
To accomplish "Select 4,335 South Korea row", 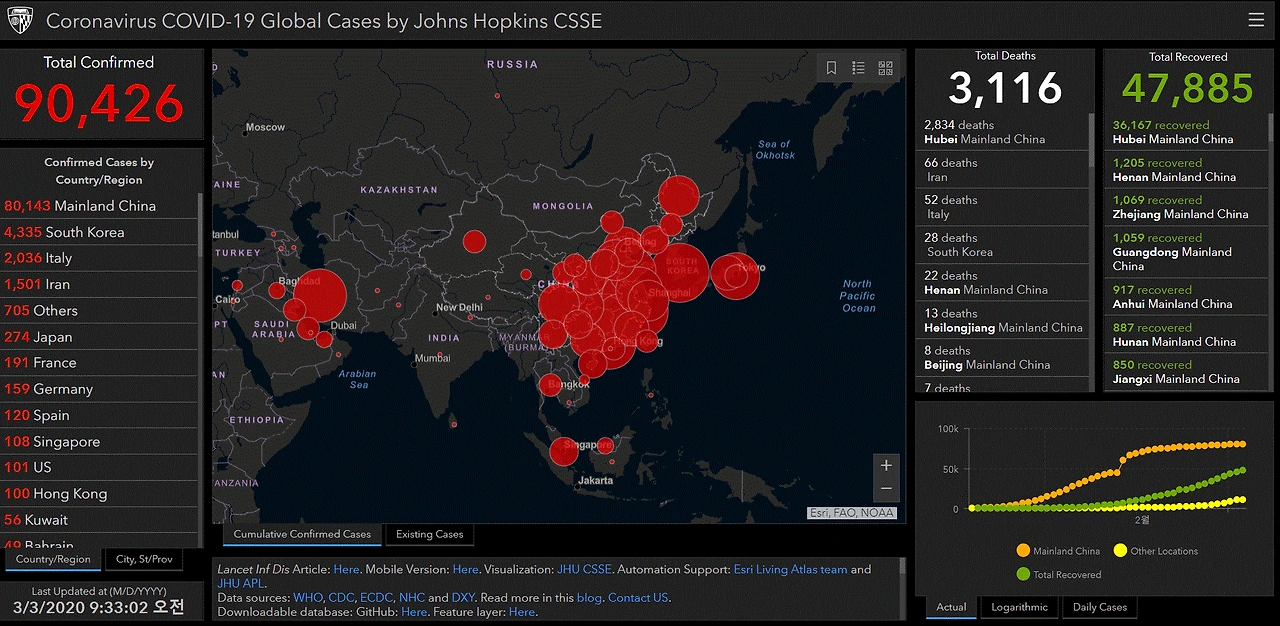I will (99, 232).
